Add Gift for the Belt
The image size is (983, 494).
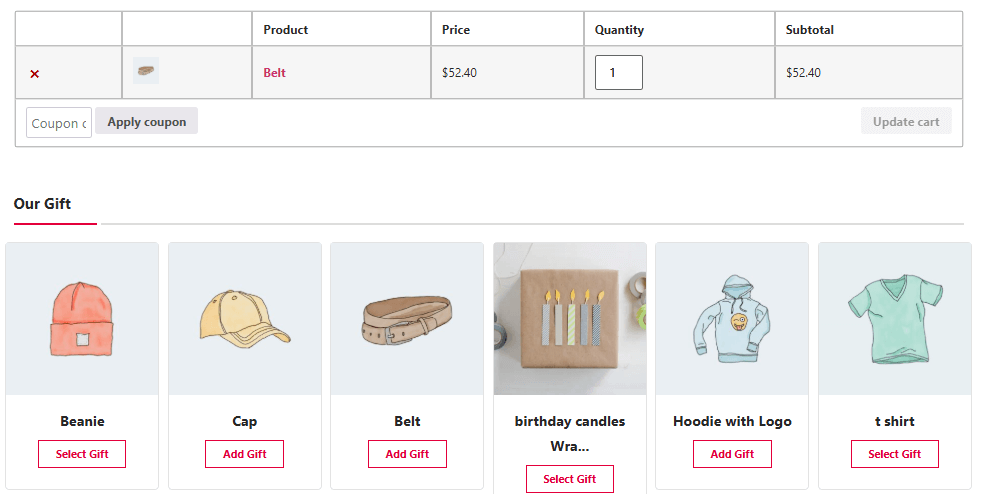point(407,454)
